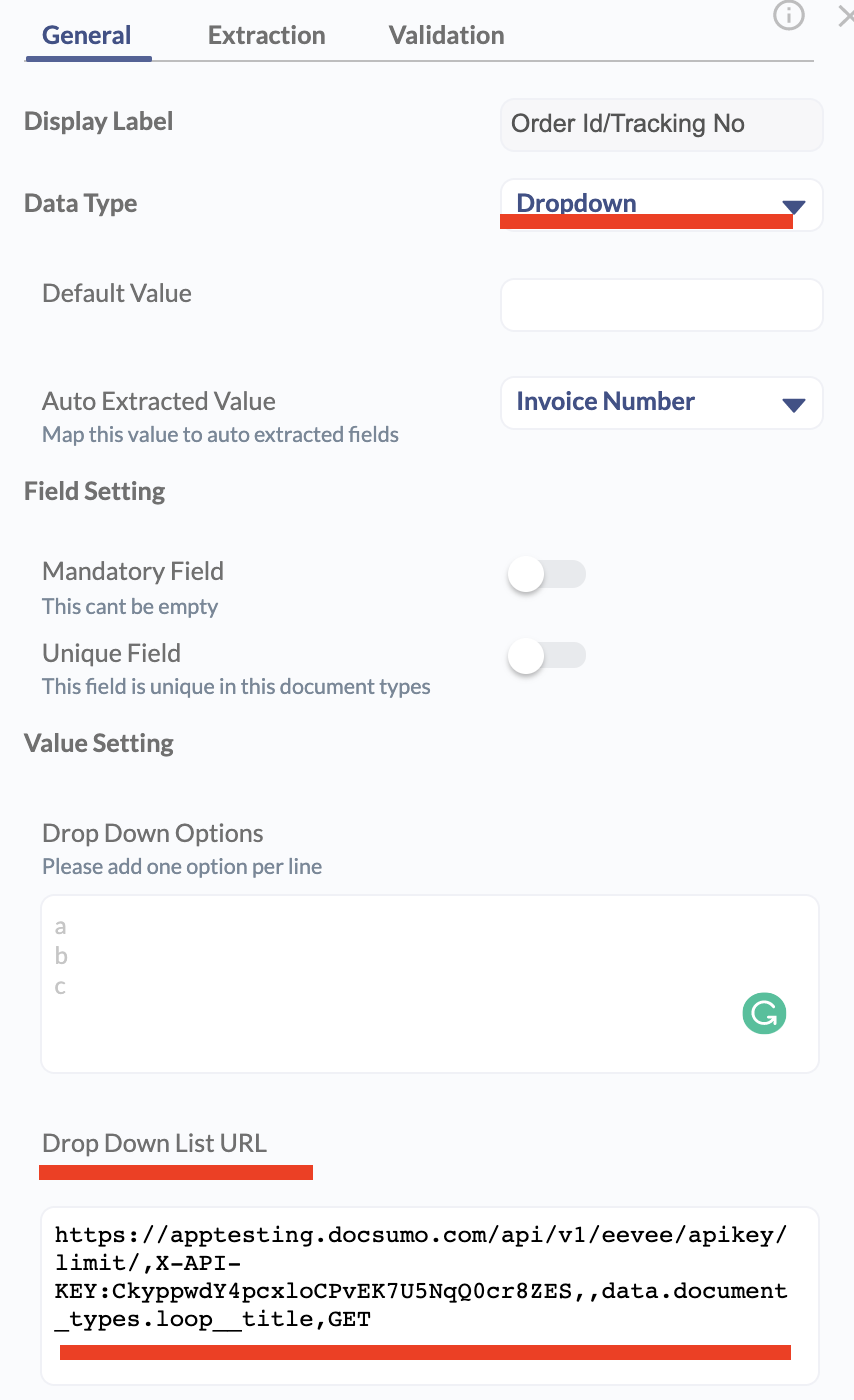Enable the Unique Field switch

pos(546,656)
